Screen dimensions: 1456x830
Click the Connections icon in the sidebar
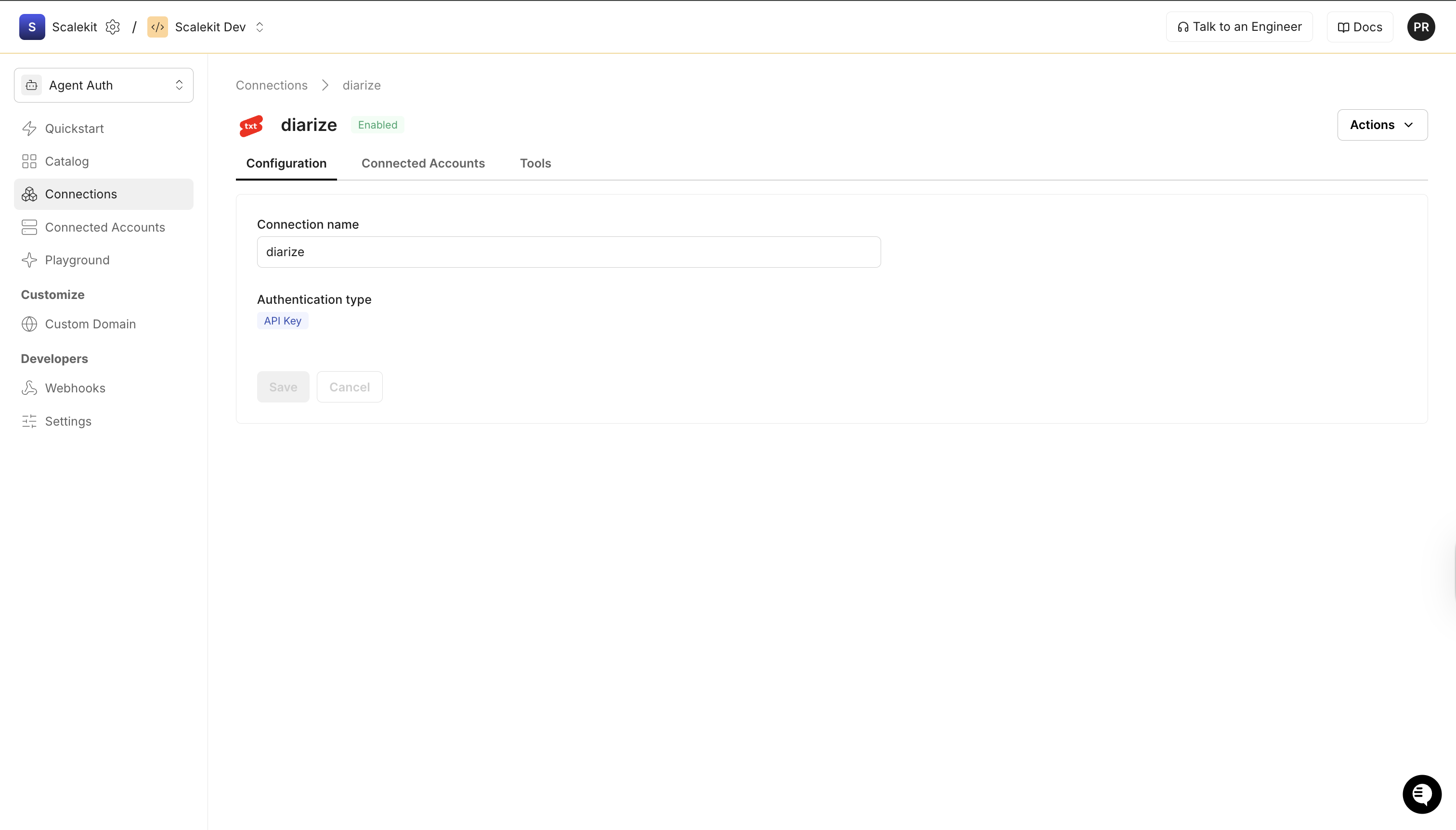pos(30,194)
